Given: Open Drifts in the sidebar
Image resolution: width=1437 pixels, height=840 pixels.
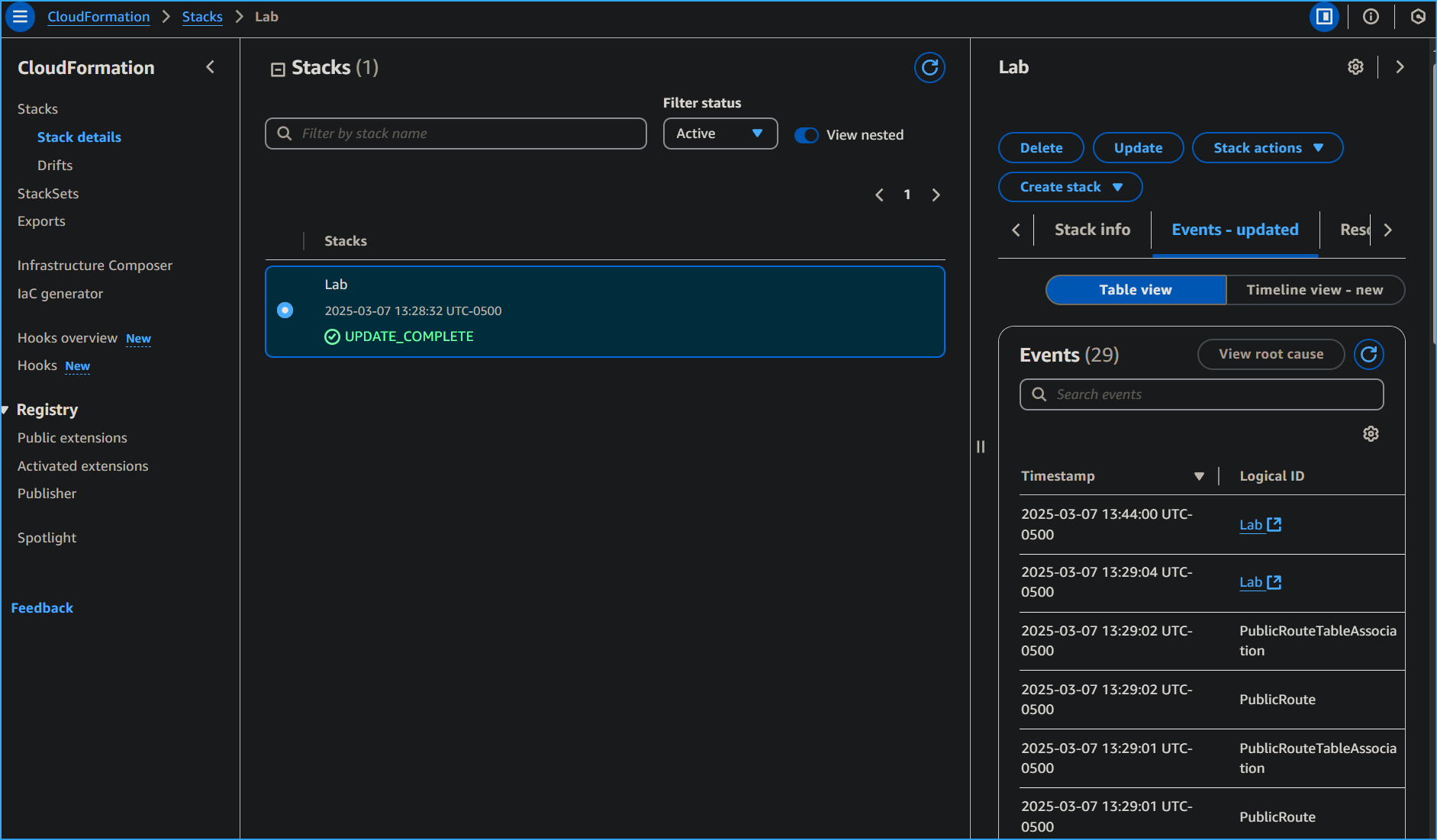Looking at the screenshot, I should 55,166.
